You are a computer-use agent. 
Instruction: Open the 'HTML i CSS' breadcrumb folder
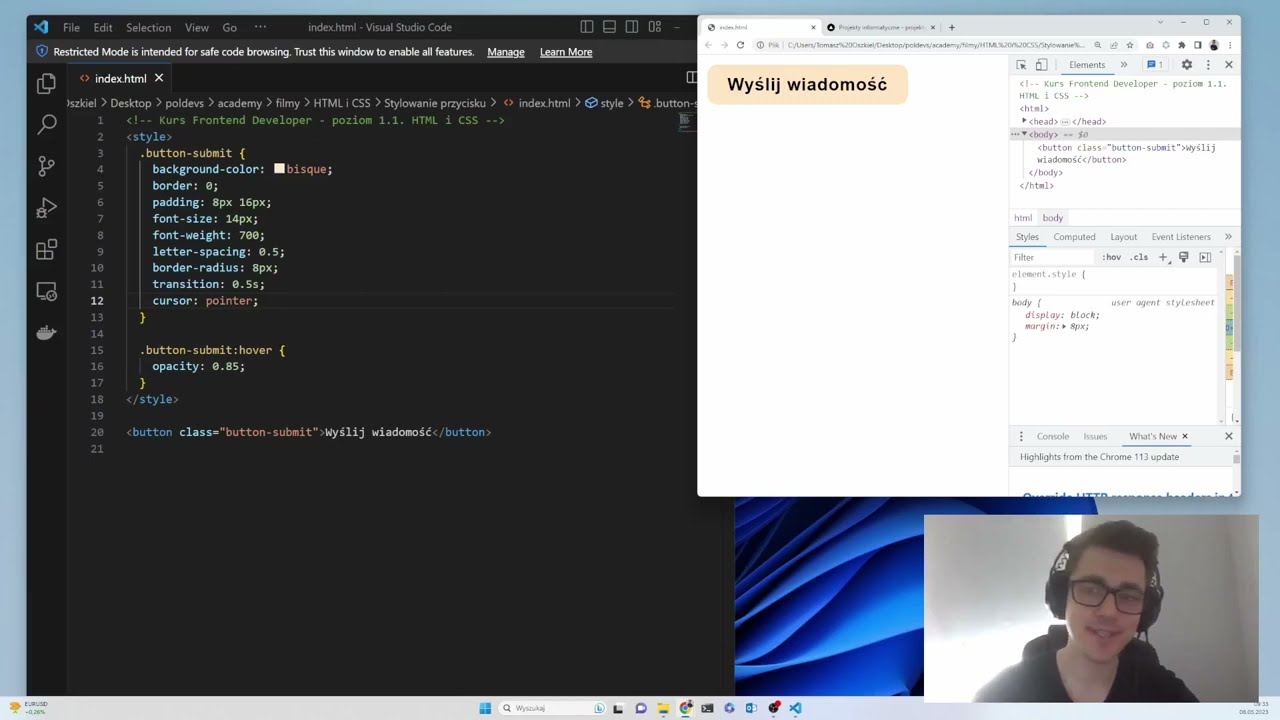342,103
